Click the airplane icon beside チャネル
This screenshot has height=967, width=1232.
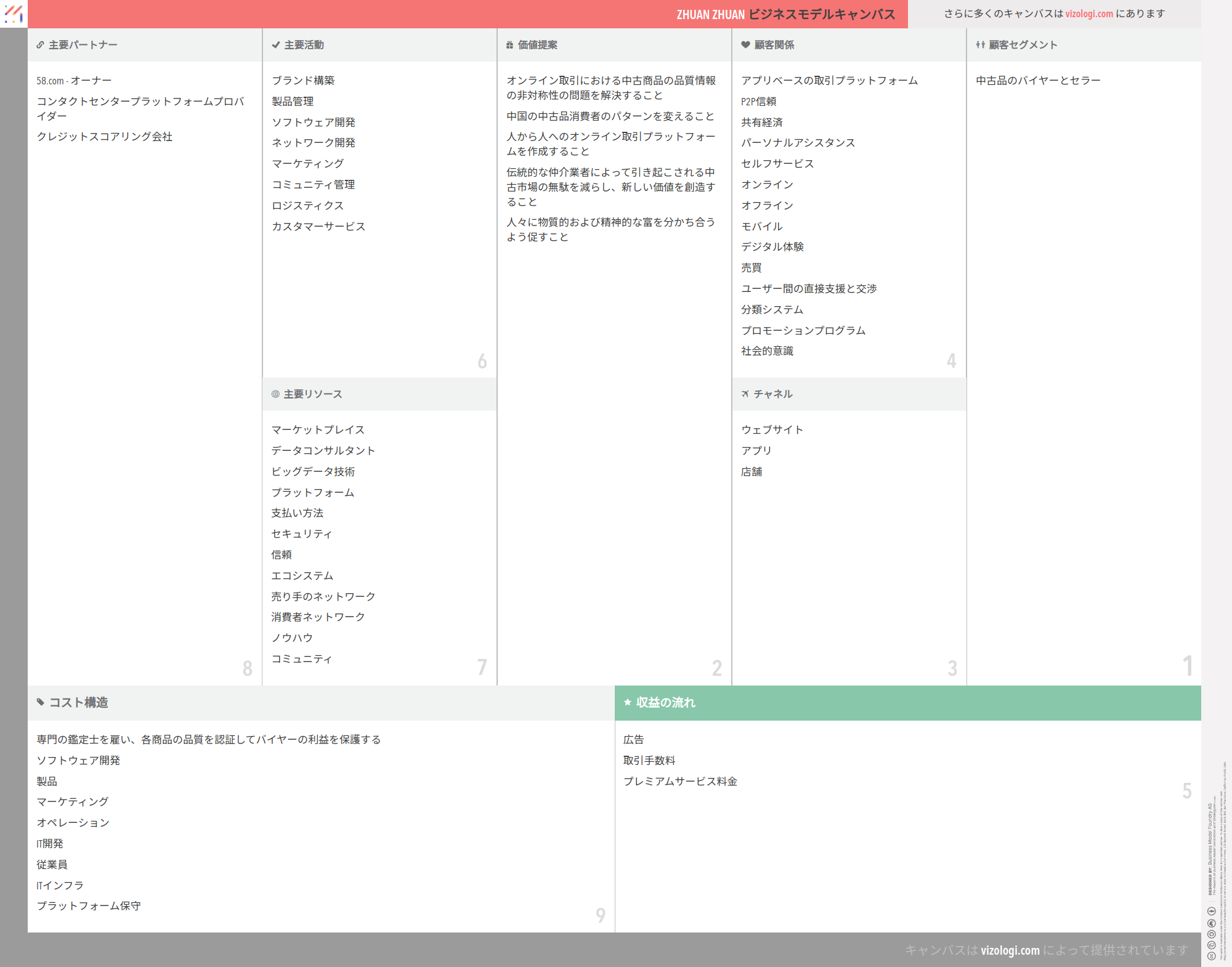pyautogui.click(x=745, y=394)
